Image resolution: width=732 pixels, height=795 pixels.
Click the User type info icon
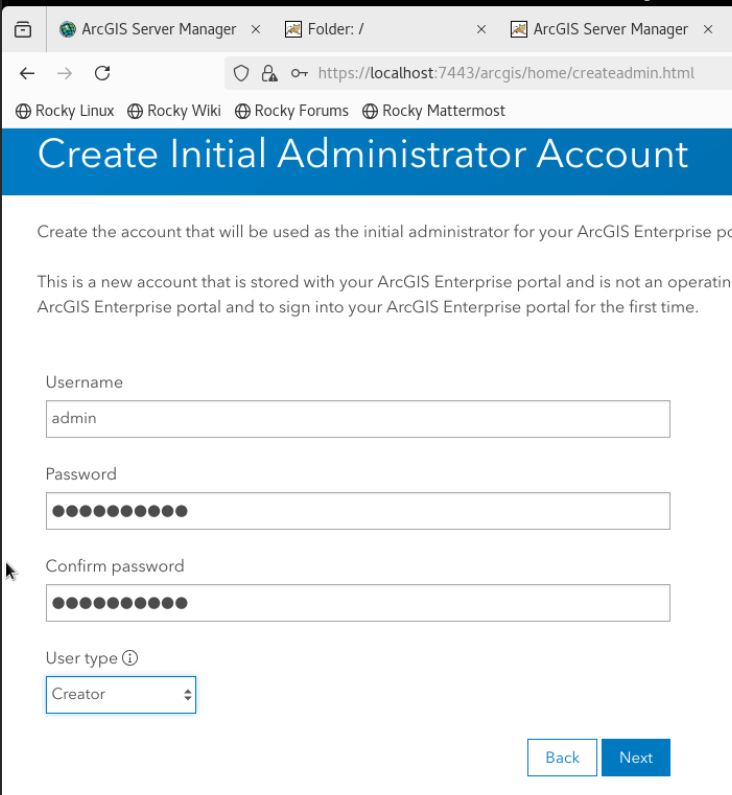pyautogui.click(x=130, y=658)
